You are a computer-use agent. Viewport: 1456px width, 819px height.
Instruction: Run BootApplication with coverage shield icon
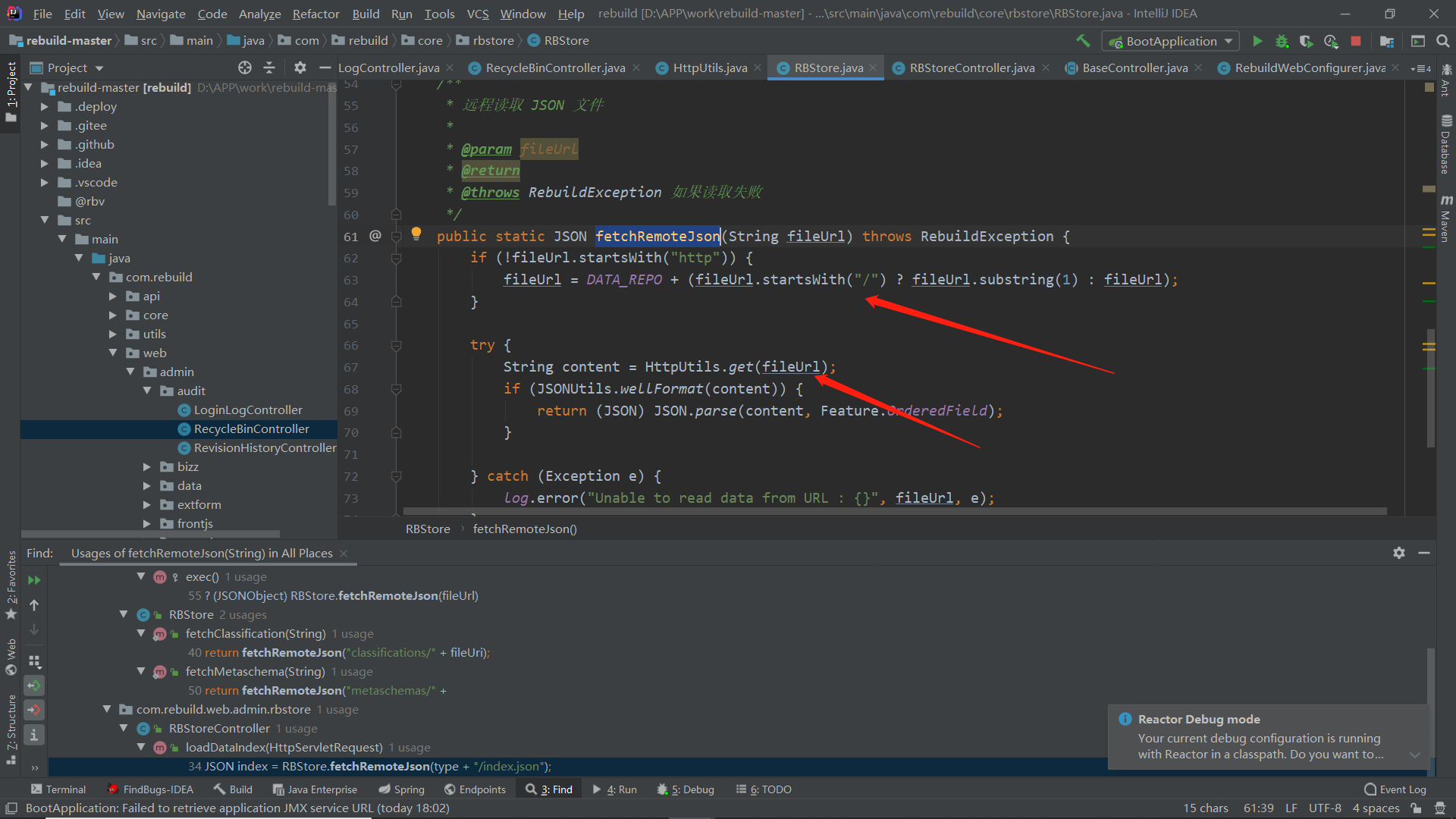pos(1307,41)
